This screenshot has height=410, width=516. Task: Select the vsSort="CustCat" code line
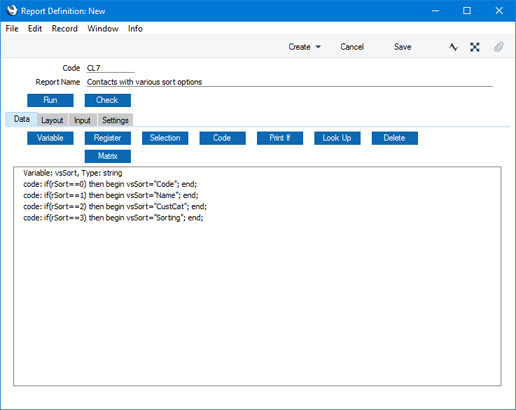click(115, 207)
